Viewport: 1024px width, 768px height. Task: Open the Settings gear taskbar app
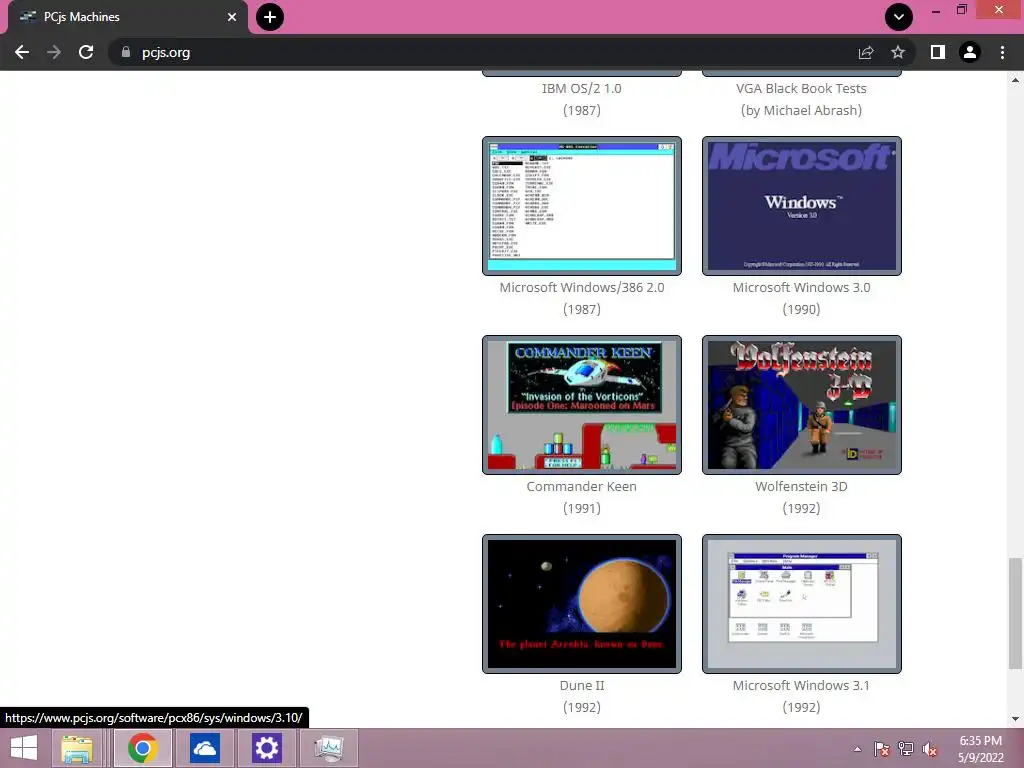click(x=266, y=748)
